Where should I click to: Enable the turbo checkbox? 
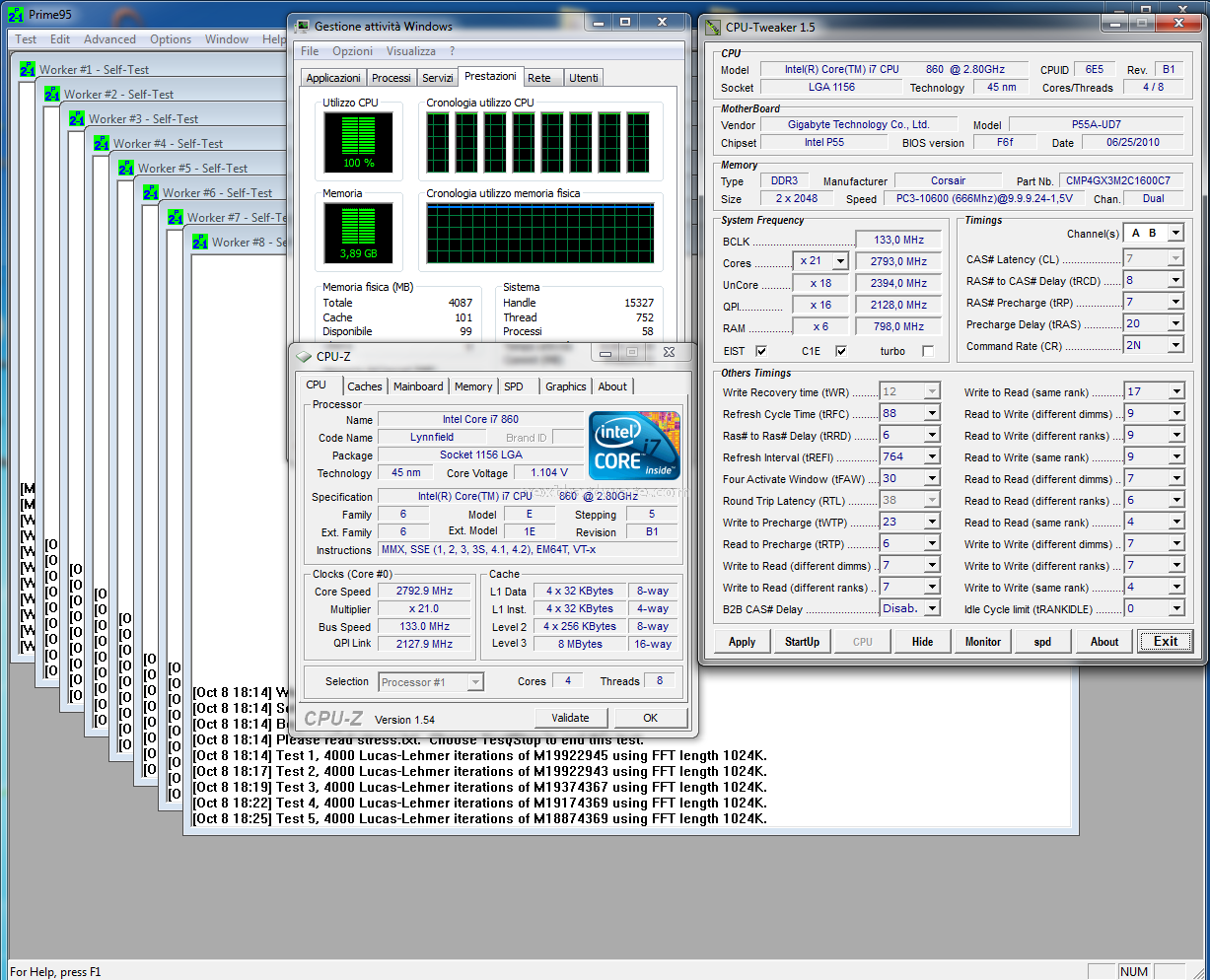[x=927, y=351]
